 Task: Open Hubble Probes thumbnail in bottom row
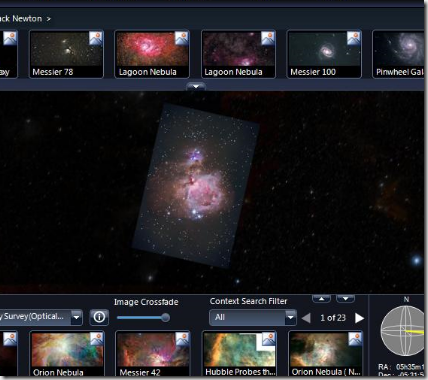(x=239, y=354)
